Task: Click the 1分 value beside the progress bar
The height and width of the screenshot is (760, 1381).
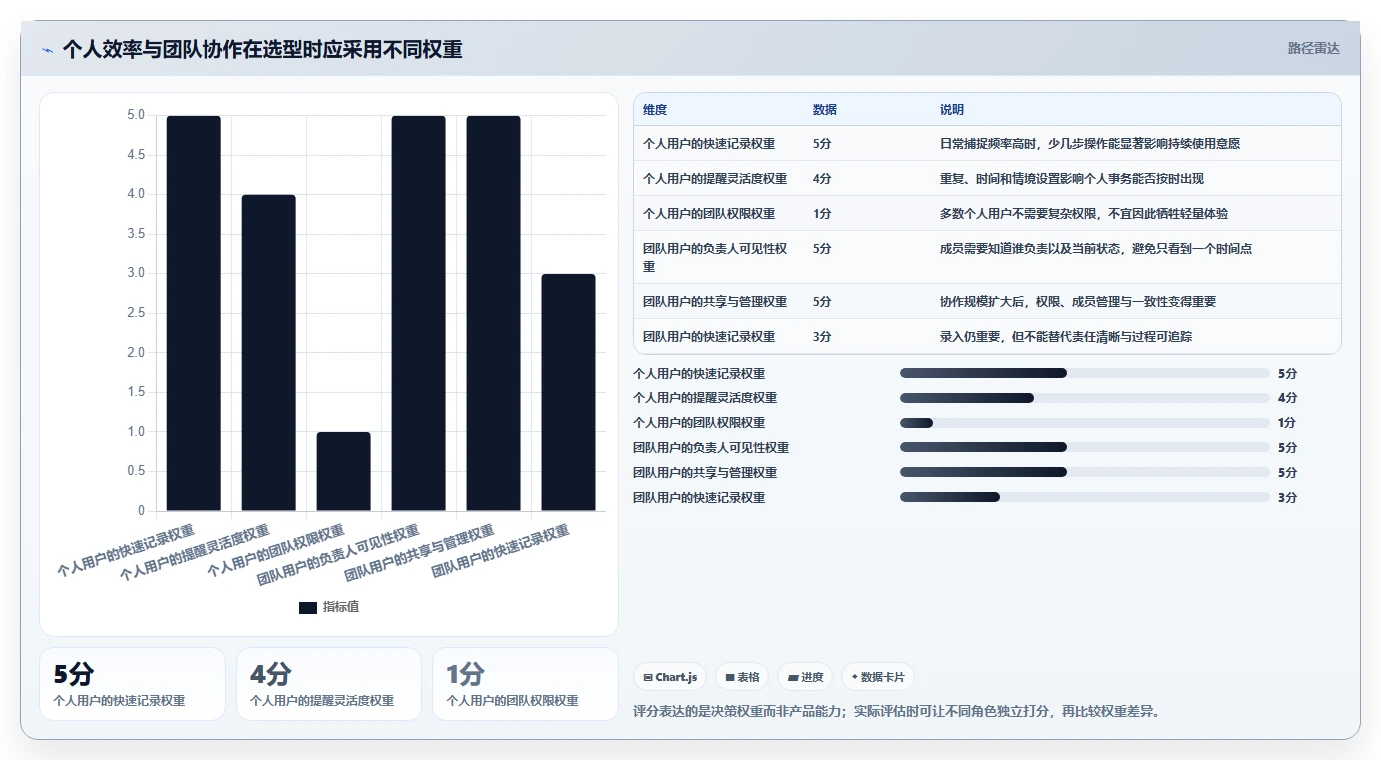Action: click(x=1287, y=422)
